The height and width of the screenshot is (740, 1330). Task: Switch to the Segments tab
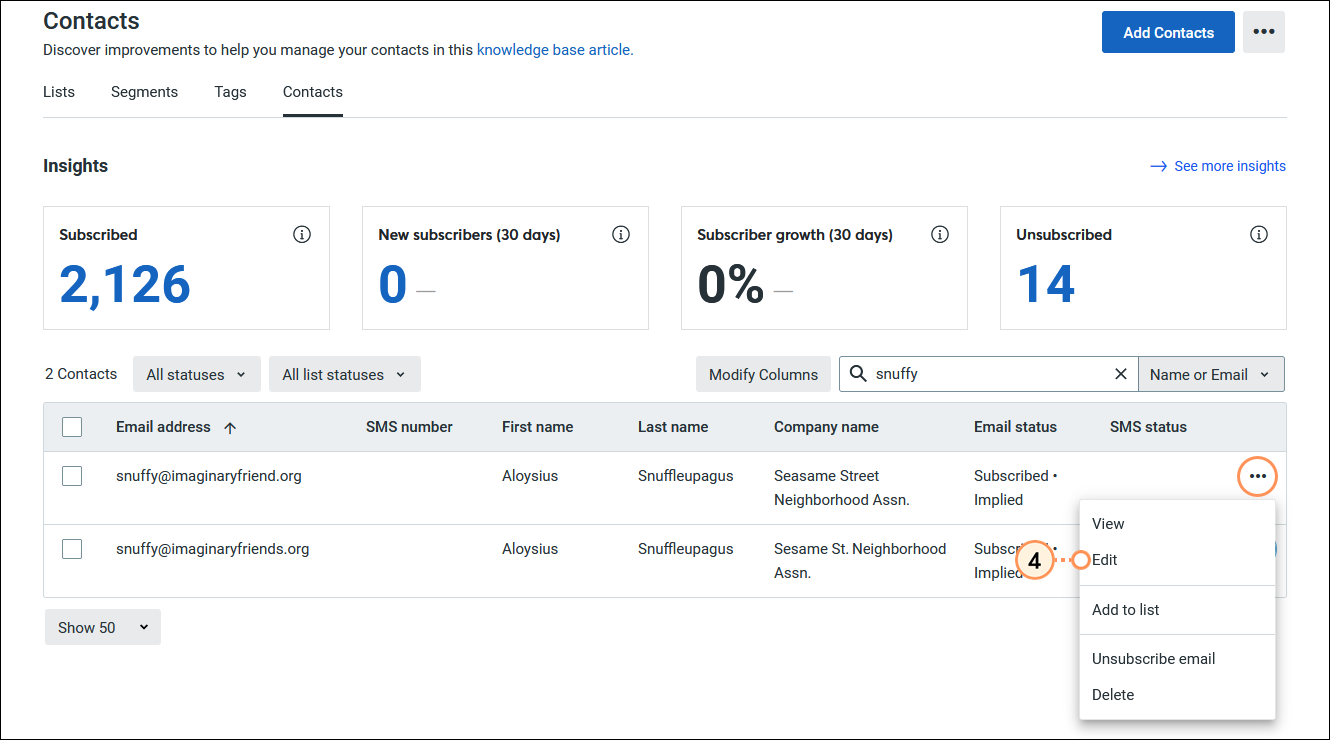pyautogui.click(x=144, y=92)
